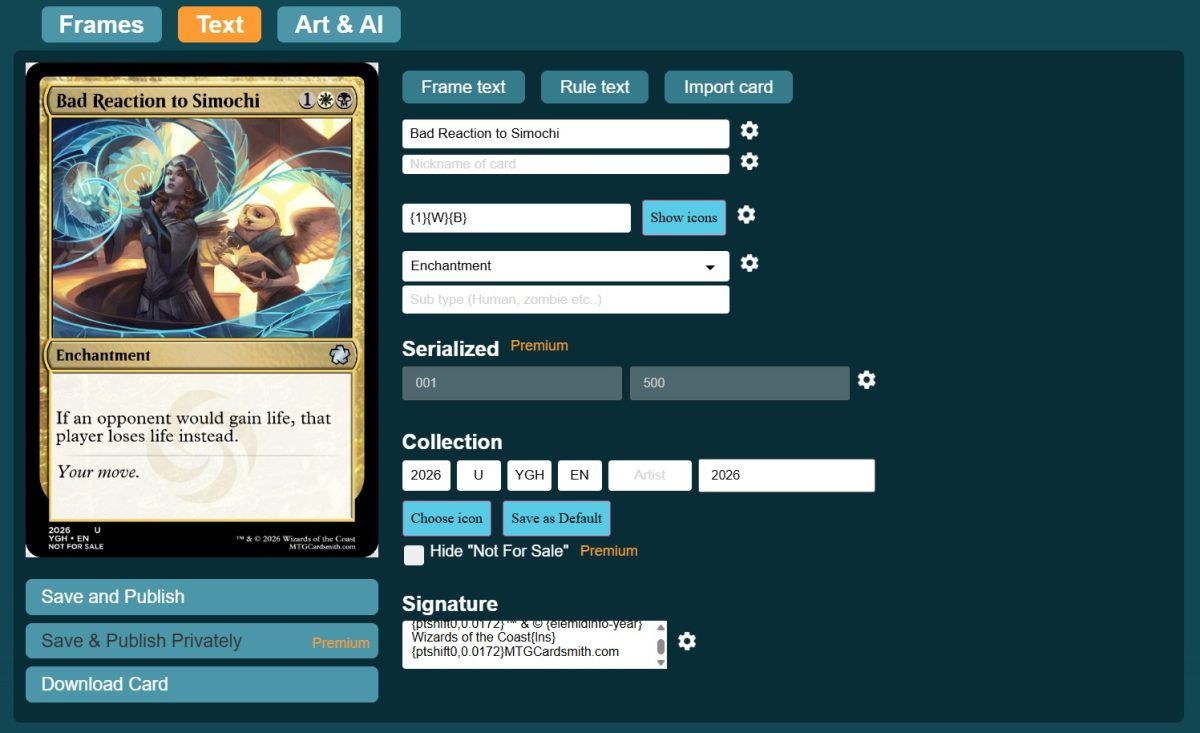Open the Import card section
Screen dimensions: 1200x733
(728, 87)
